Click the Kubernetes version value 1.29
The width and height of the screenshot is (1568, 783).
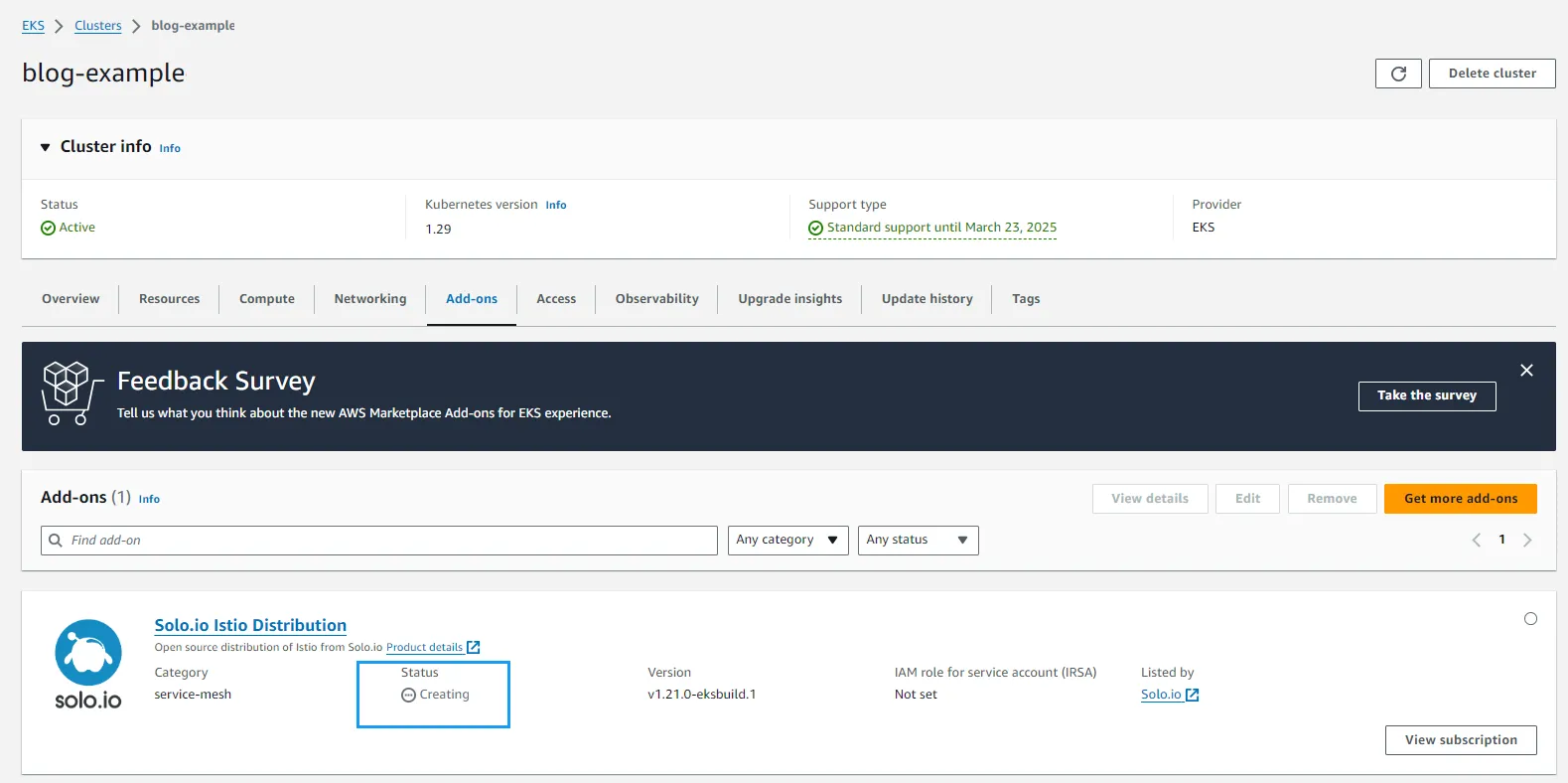pyautogui.click(x=438, y=230)
